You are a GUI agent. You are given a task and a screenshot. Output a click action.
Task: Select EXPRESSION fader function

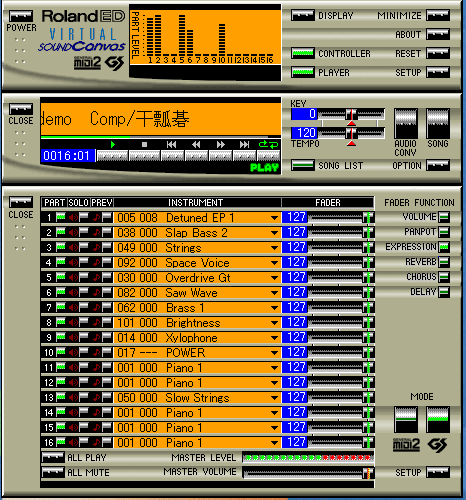click(x=444, y=247)
